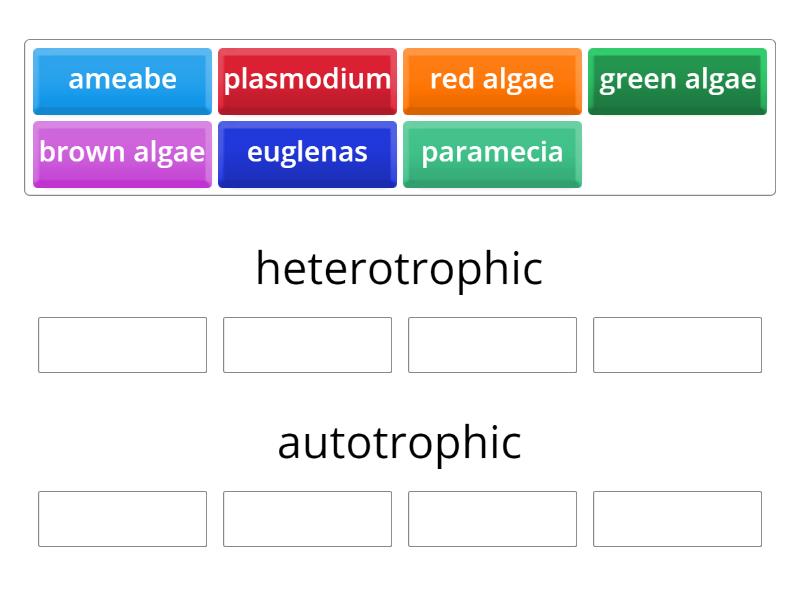800x600 pixels.
Task: Click the first empty slot under autotrophic
Action: tap(122, 519)
